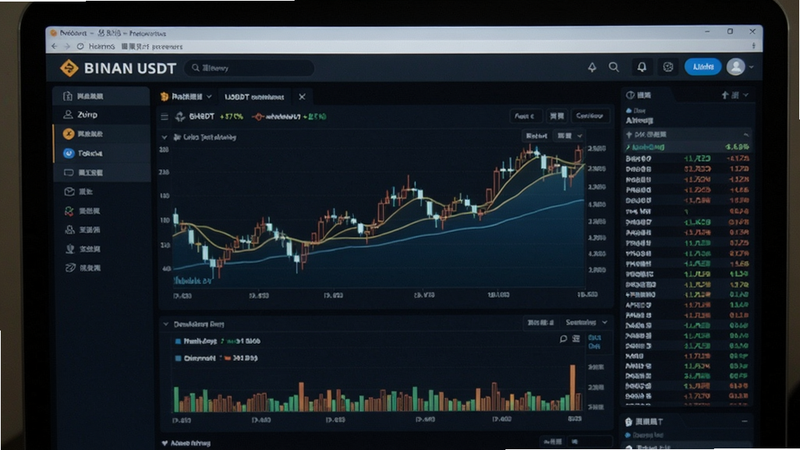Image resolution: width=800 pixels, height=450 pixels.
Task: Click the middle of three buttons right of the pair header
Action: coord(557,116)
